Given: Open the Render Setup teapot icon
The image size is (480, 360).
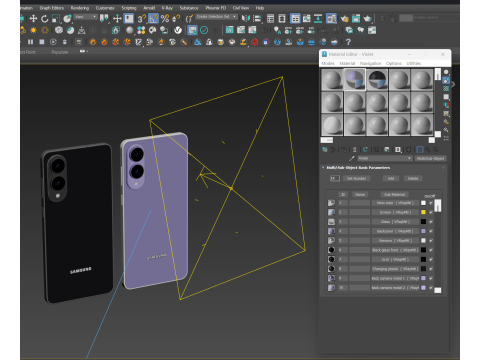Looking at the screenshot, I should coord(345,19).
